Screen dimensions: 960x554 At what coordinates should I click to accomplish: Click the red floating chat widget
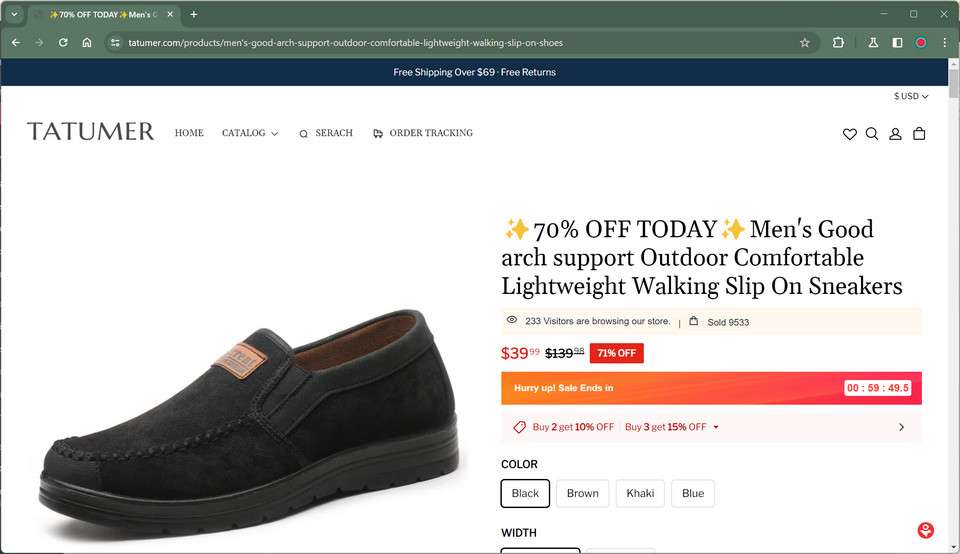pos(926,531)
